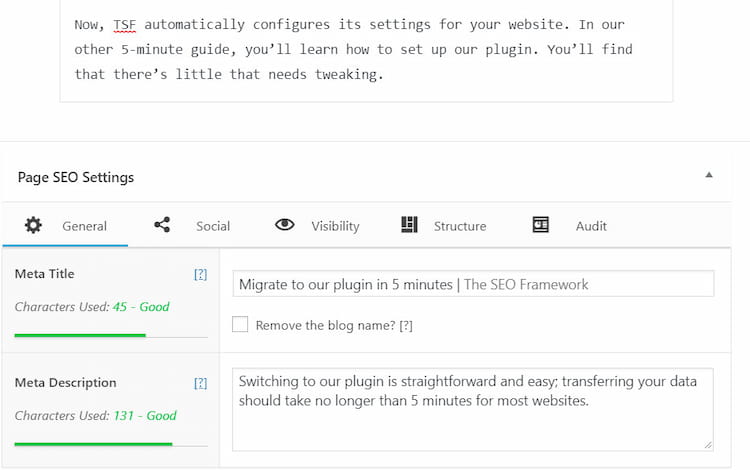The height and width of the screenshot is (470, 750).
Task: Open the Meta Title help [?] link
Action: (x=200, y=274)
